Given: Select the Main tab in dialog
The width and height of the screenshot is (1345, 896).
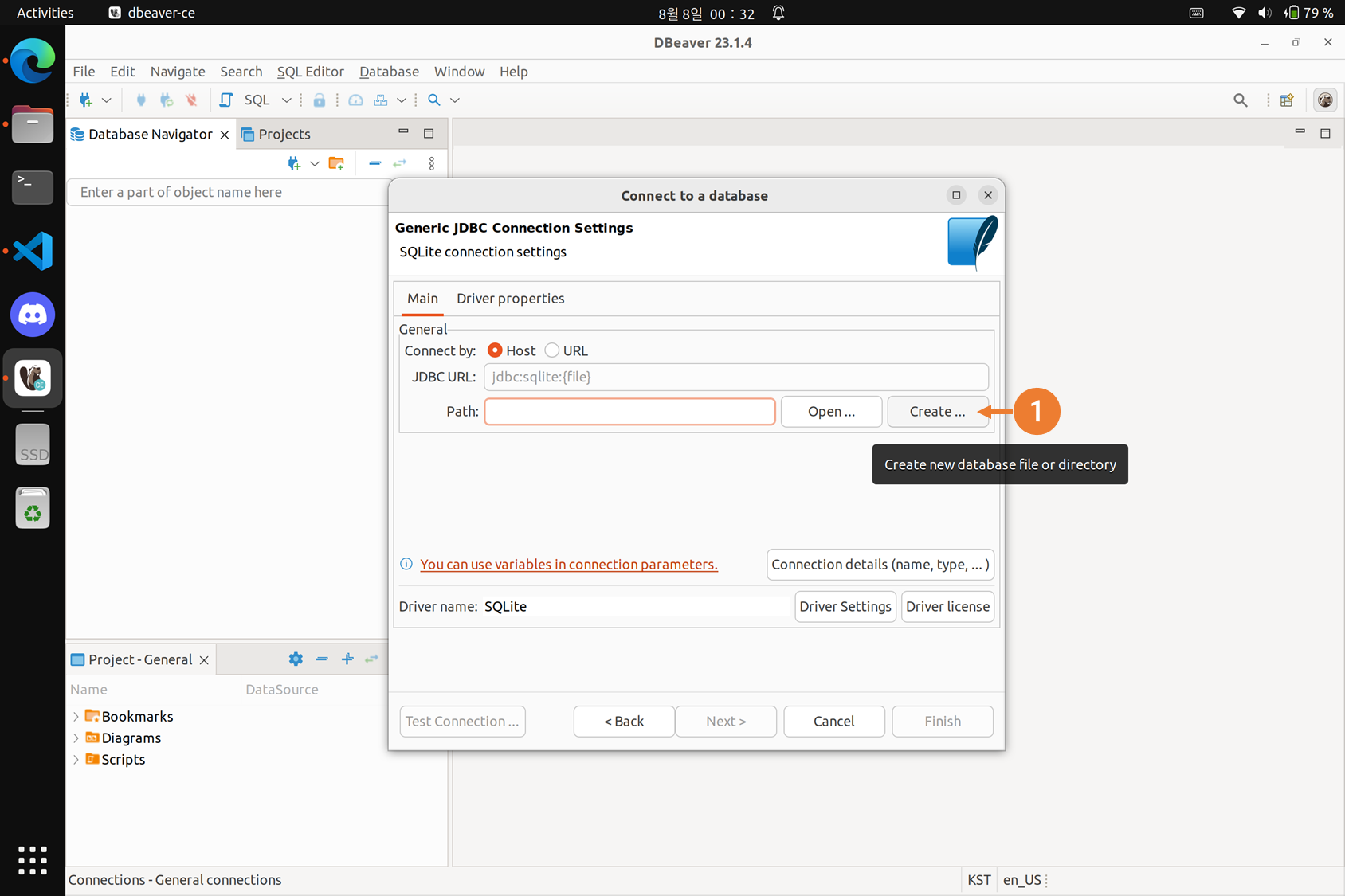Looking at the screenshot, I should [x=422, y=299].
